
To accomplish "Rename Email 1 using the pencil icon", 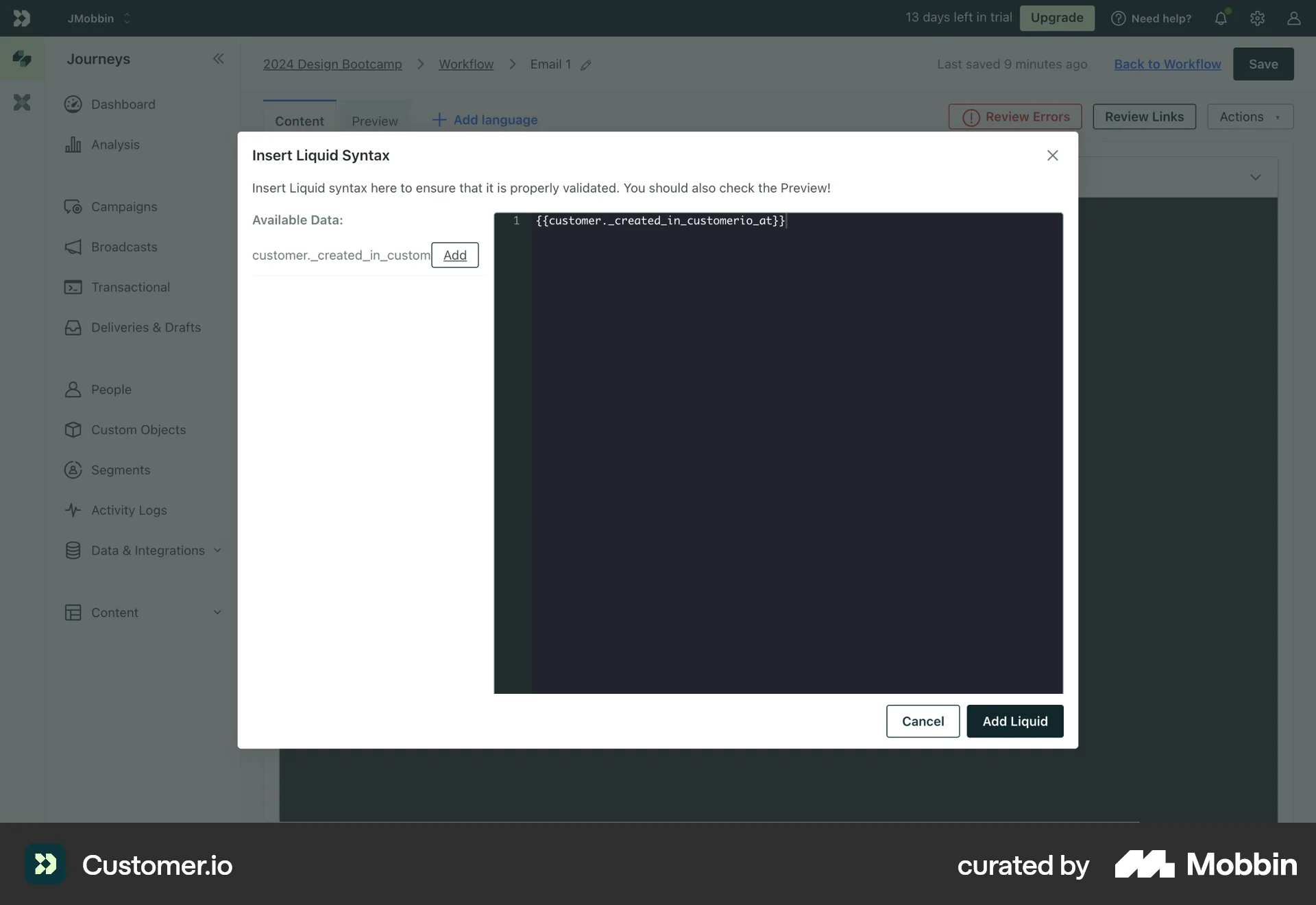I will 587,64.
